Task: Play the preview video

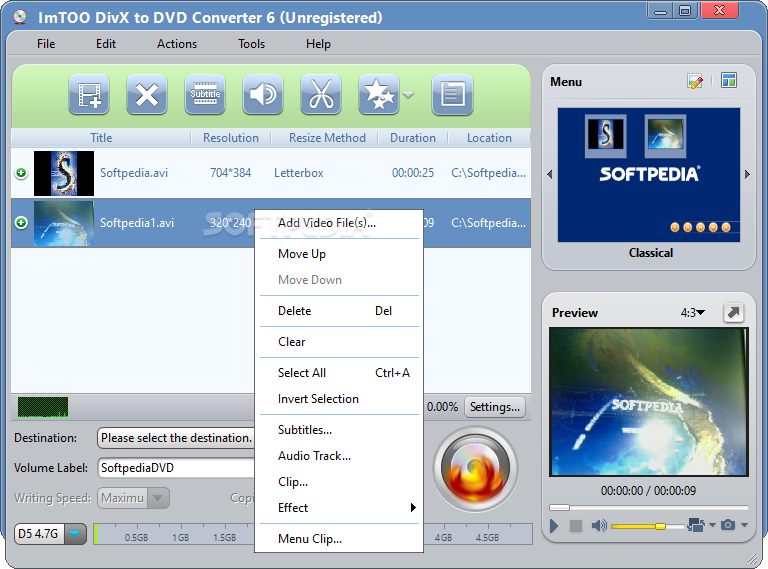Action: (x=554, y=526)
